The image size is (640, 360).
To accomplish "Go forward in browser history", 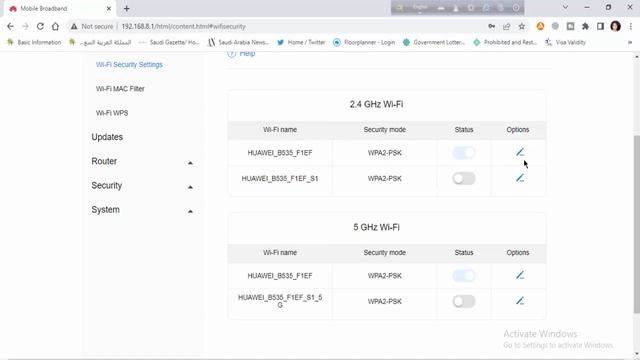I will coord(25,26).
